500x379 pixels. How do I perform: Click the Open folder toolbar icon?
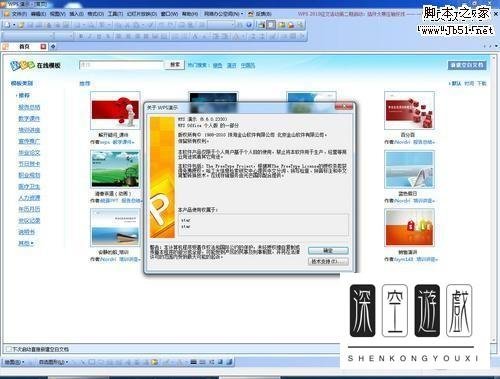coord(21,25)
